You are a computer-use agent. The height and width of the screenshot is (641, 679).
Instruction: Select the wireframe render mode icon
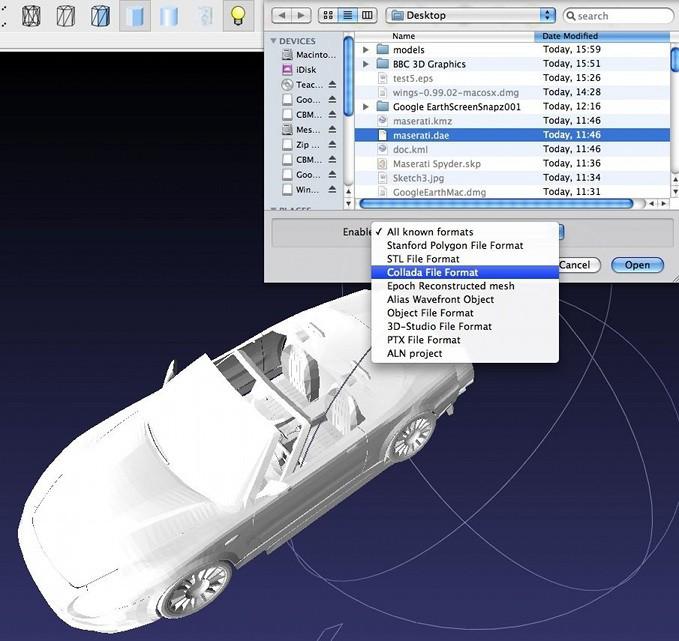pyautogui.click(x=31, y=16)
